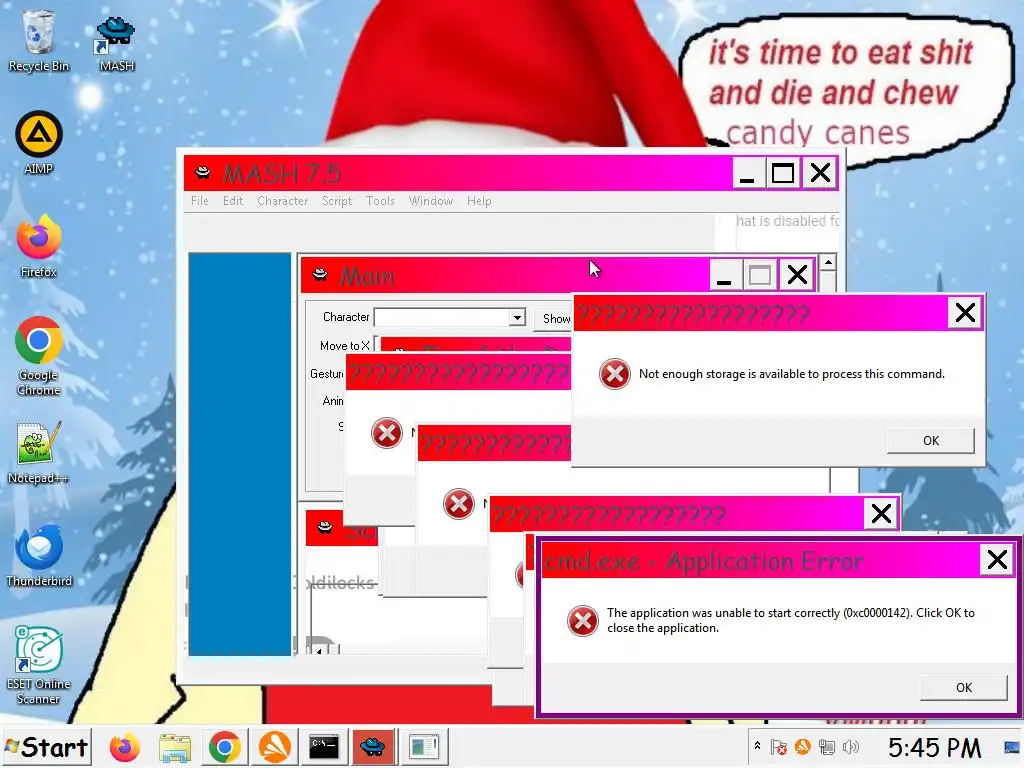
Task: Switch to the cmd console taskbar item
Action: (x=324, y=747)
